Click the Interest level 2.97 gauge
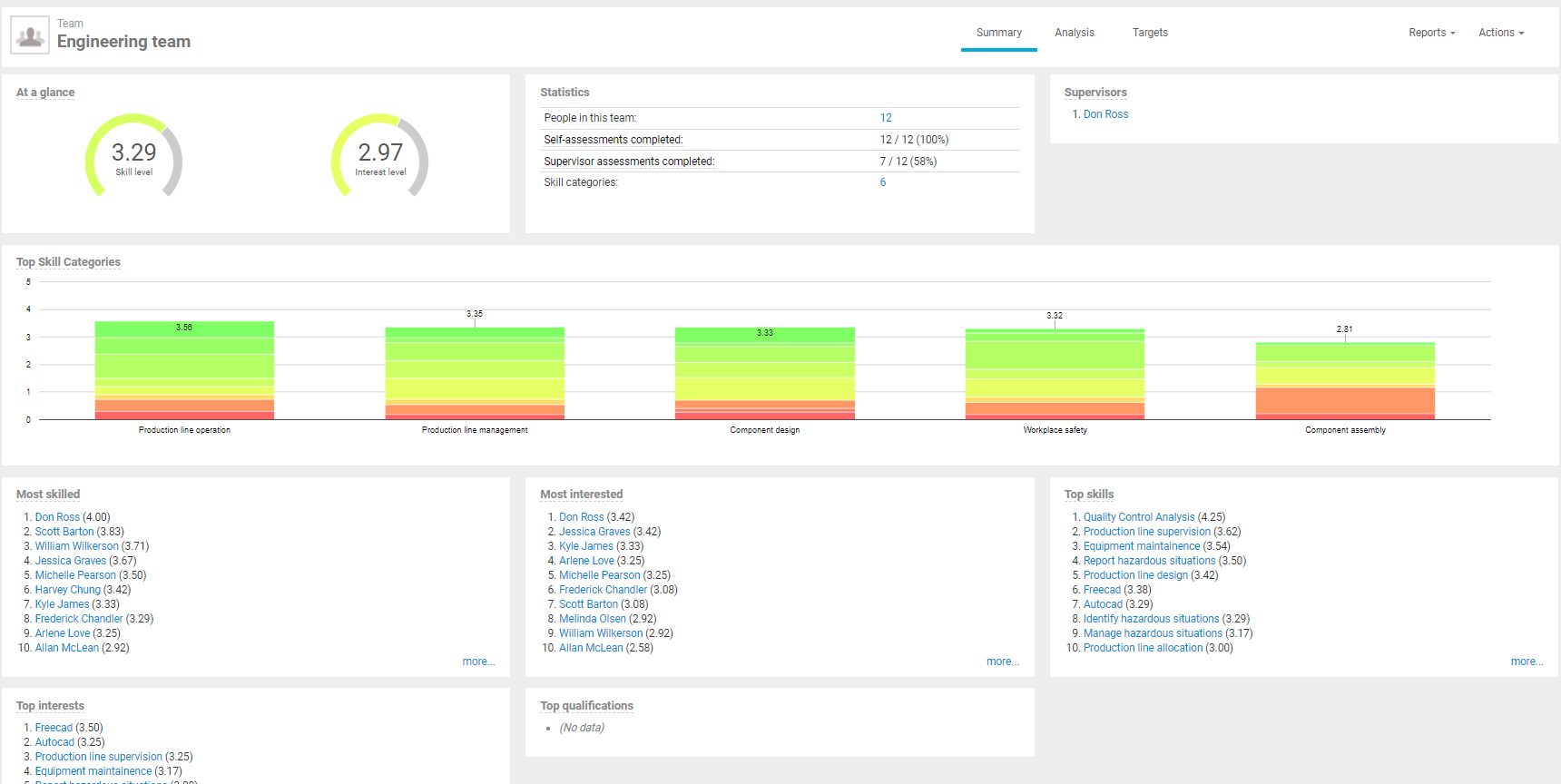1561x784 pixels. [x=379, y=155]
